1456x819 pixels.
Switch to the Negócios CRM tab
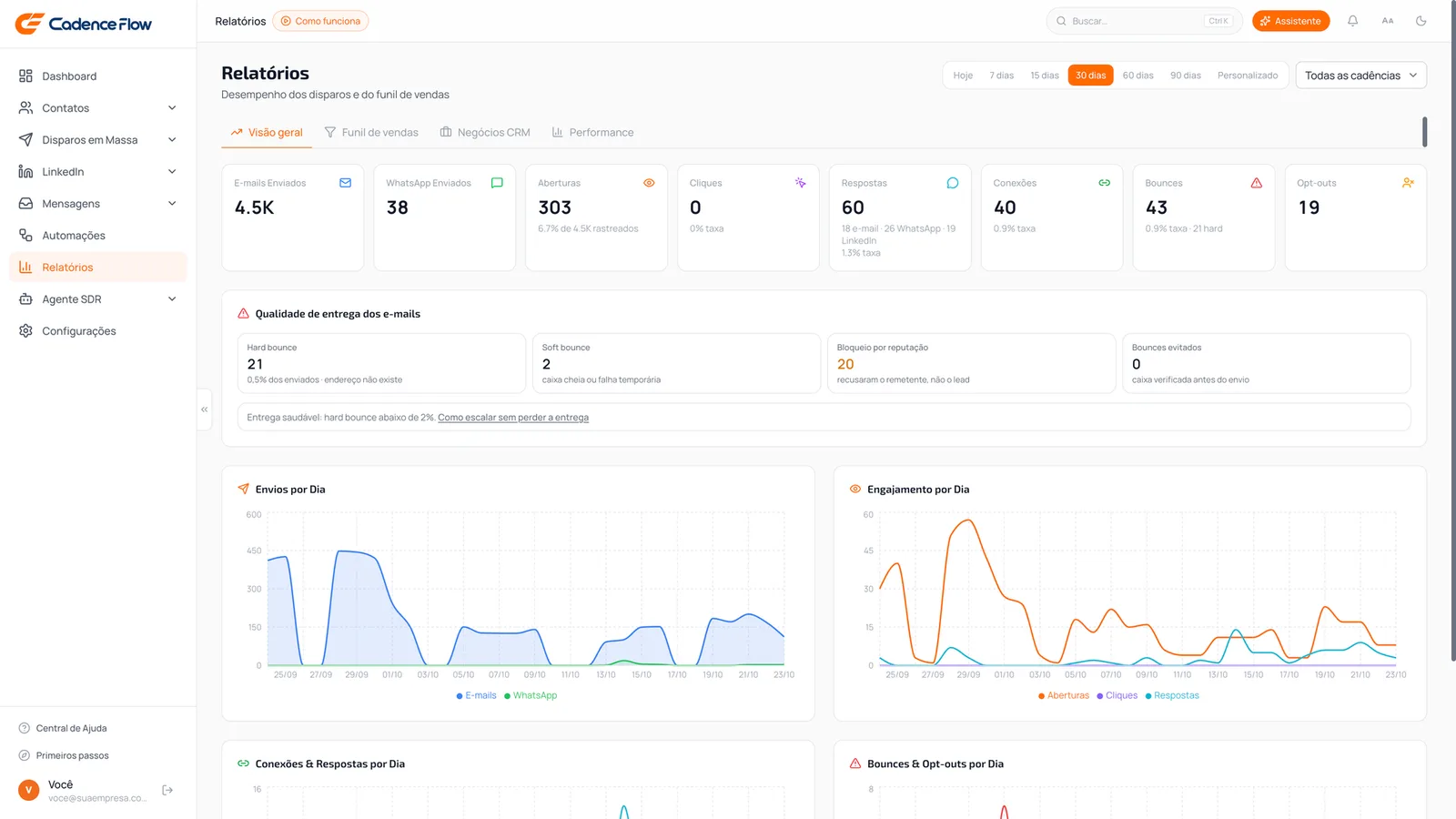485,133
